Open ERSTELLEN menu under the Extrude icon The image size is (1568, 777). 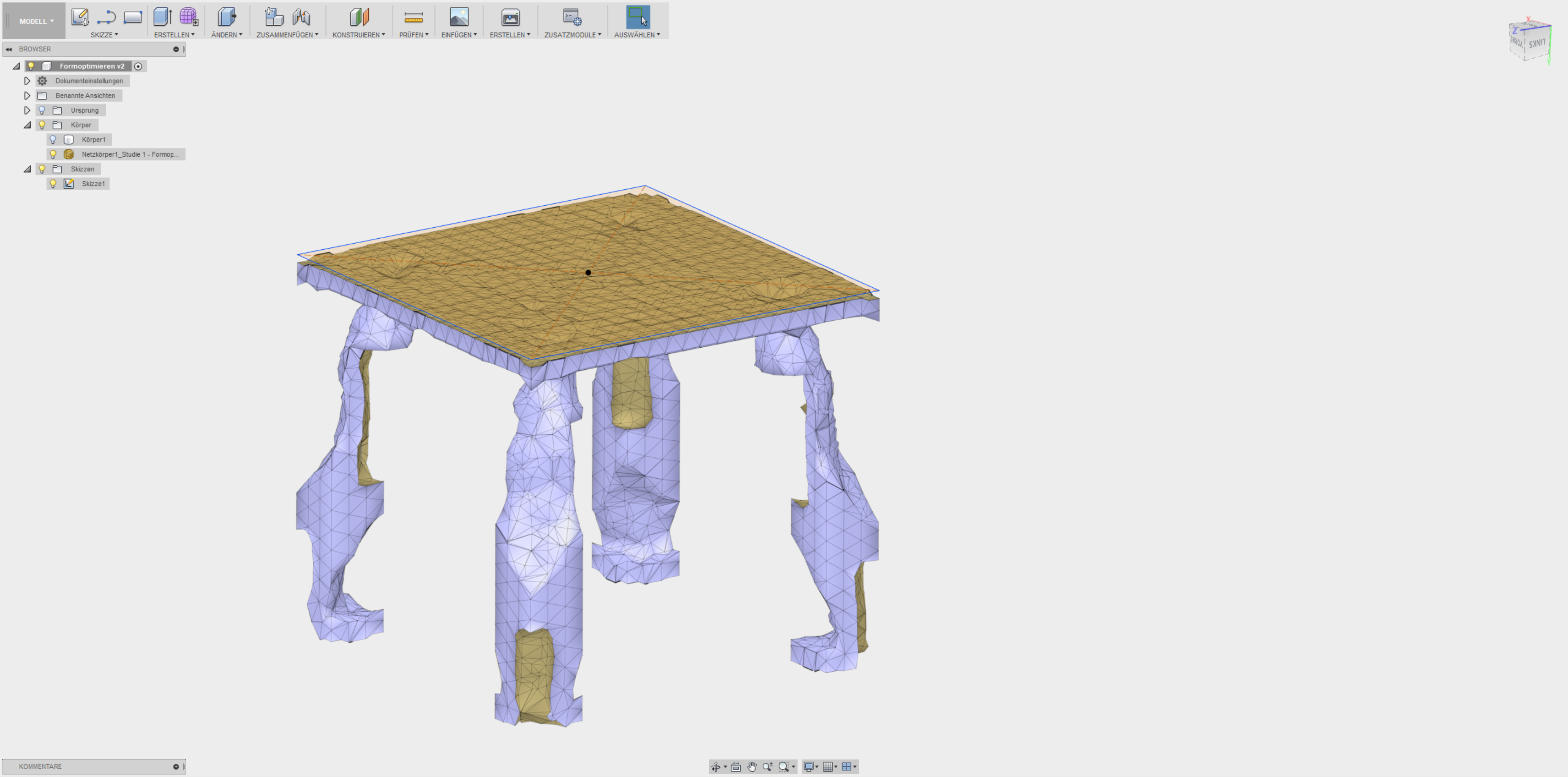click(174, 35)
